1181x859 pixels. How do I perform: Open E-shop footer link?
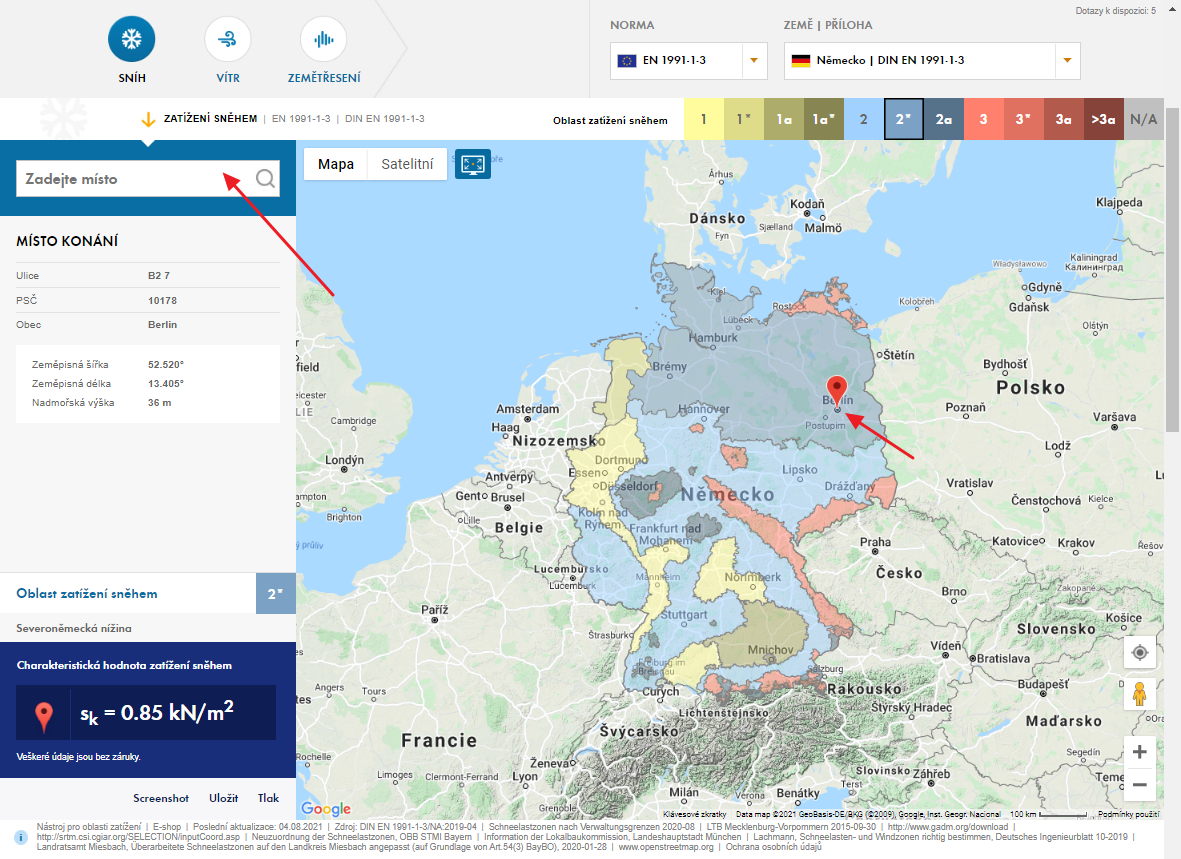click(167, 827)
